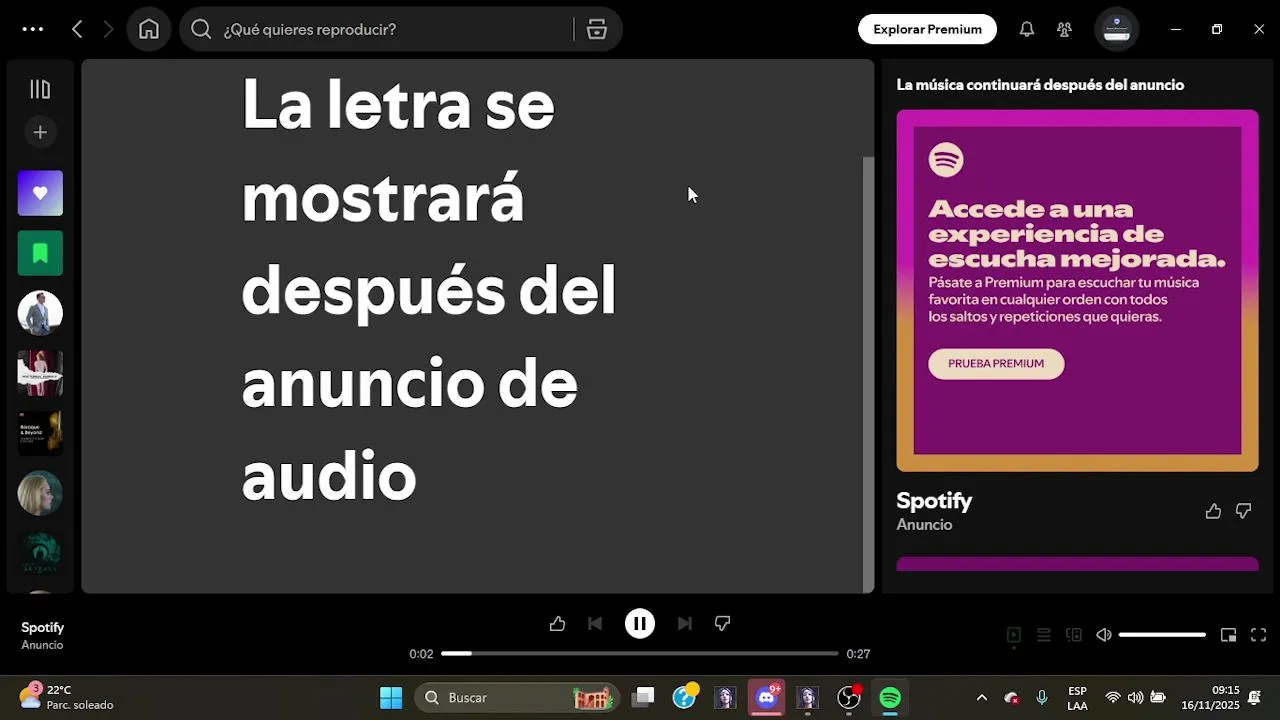Open the blonde woman artist thumbnail
The image size is (1280, 720).
[x=40, y=493]
